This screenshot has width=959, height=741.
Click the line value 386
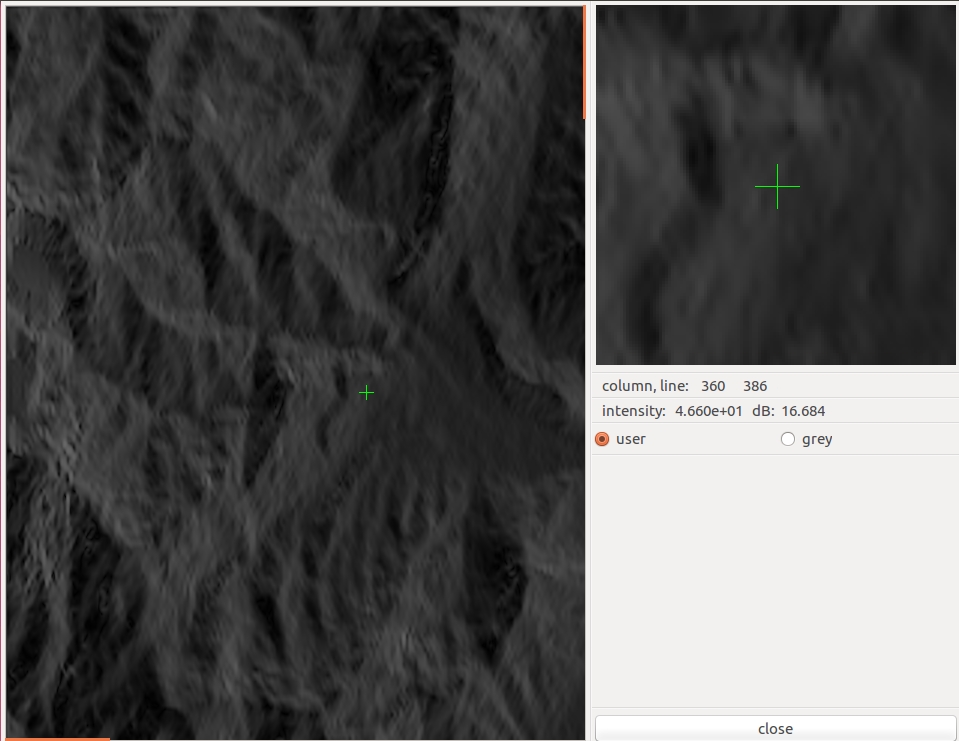[x=755, y=386]
